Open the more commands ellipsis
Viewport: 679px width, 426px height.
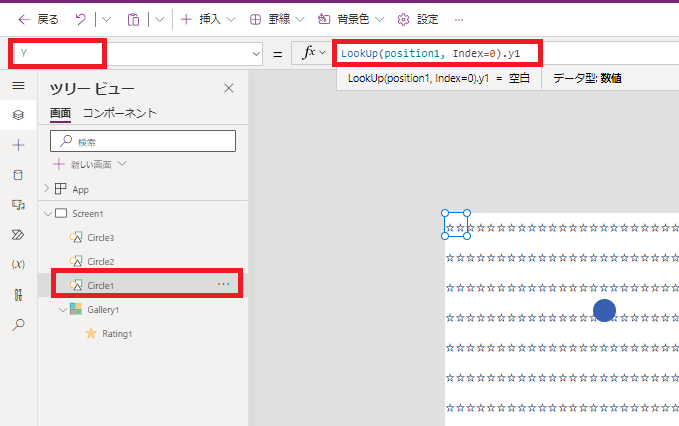click(459, 19)
